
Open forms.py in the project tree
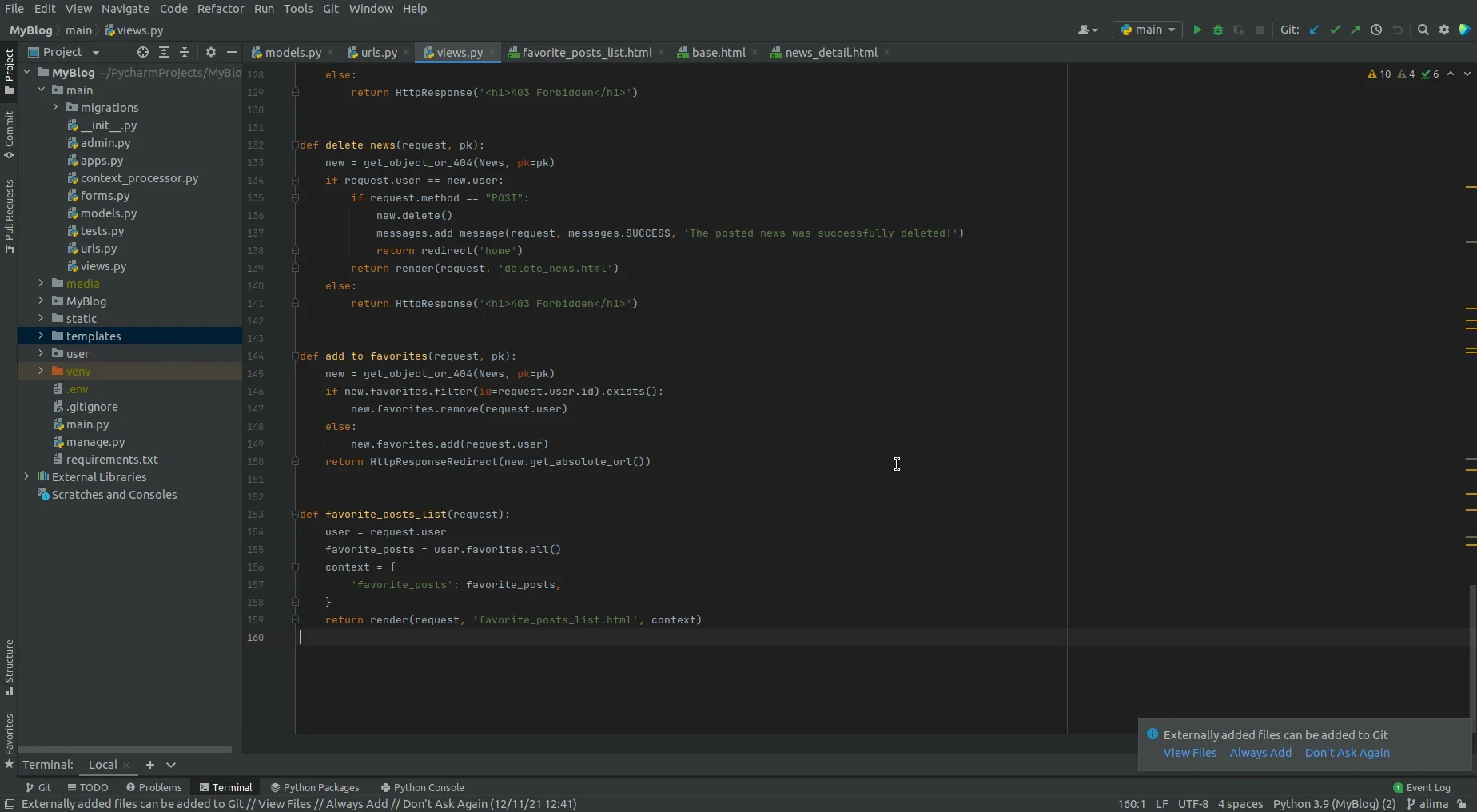coord(105,195)
